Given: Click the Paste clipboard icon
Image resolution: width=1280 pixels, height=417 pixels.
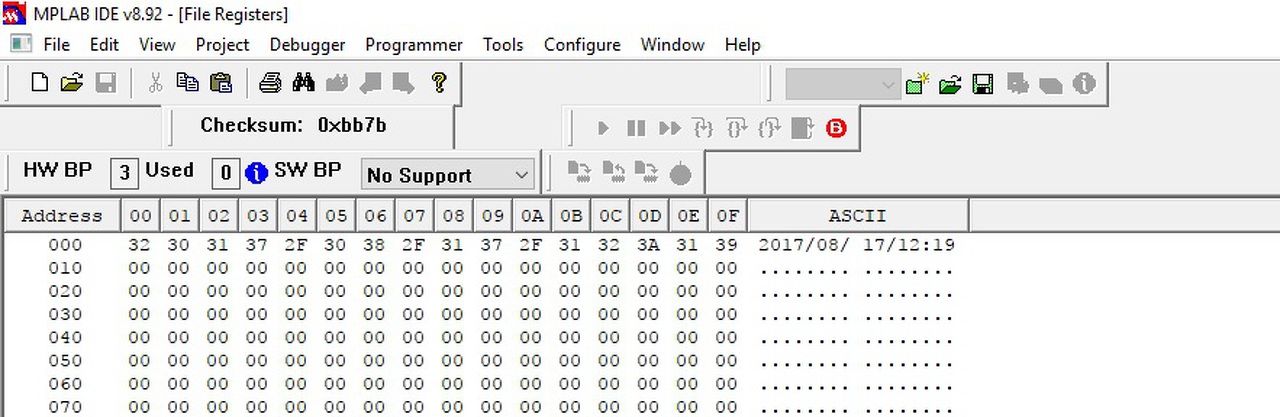Looking at the screenshot, I should (x=220, y=82).
